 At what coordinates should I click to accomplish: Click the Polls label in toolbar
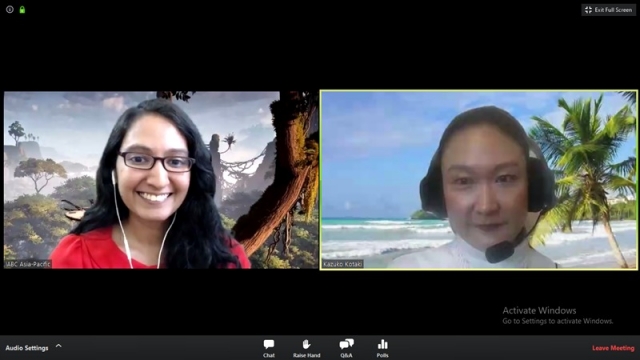pos(382,355)
